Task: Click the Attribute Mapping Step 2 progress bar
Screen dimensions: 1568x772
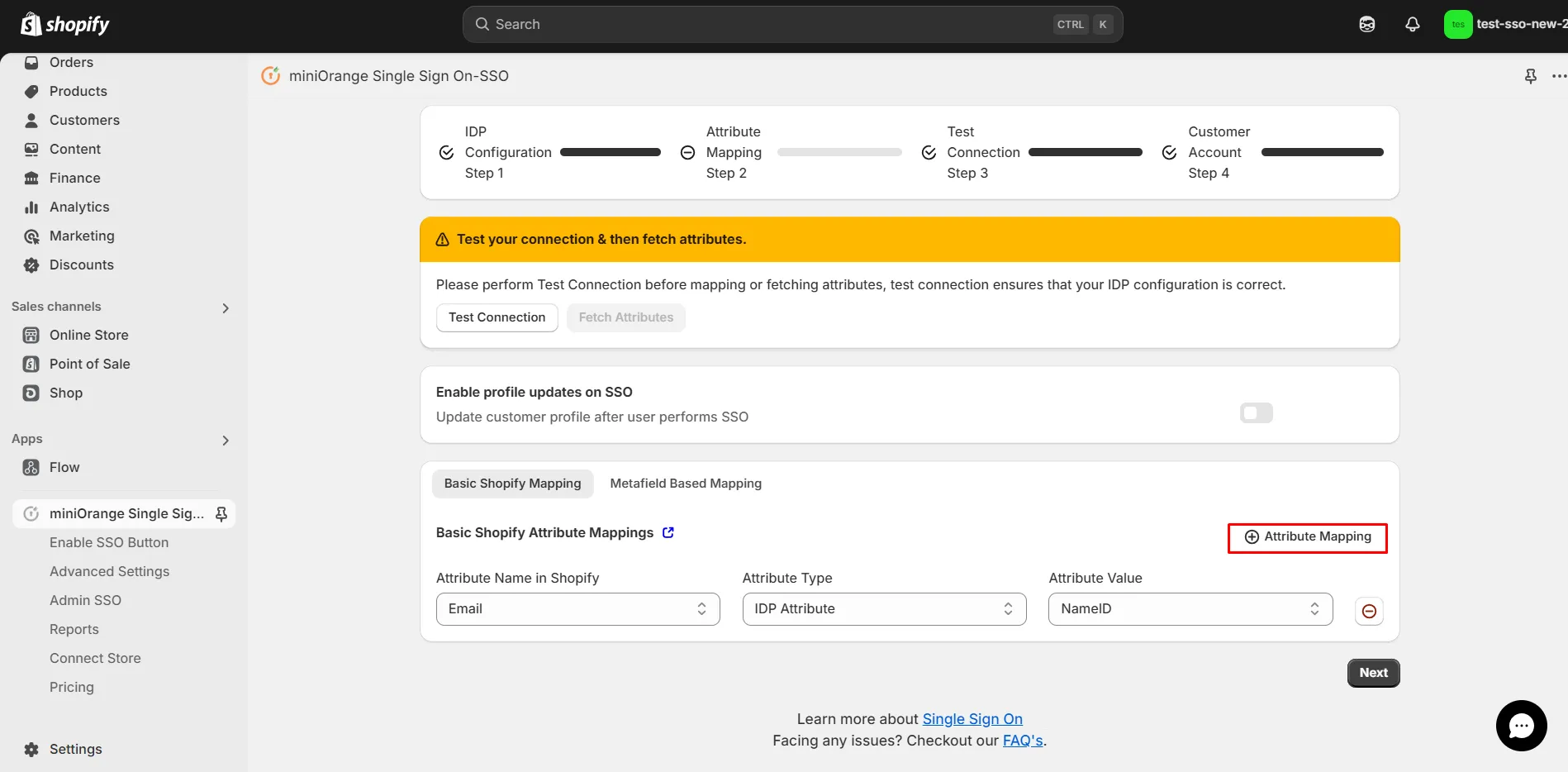Action: 839,152
